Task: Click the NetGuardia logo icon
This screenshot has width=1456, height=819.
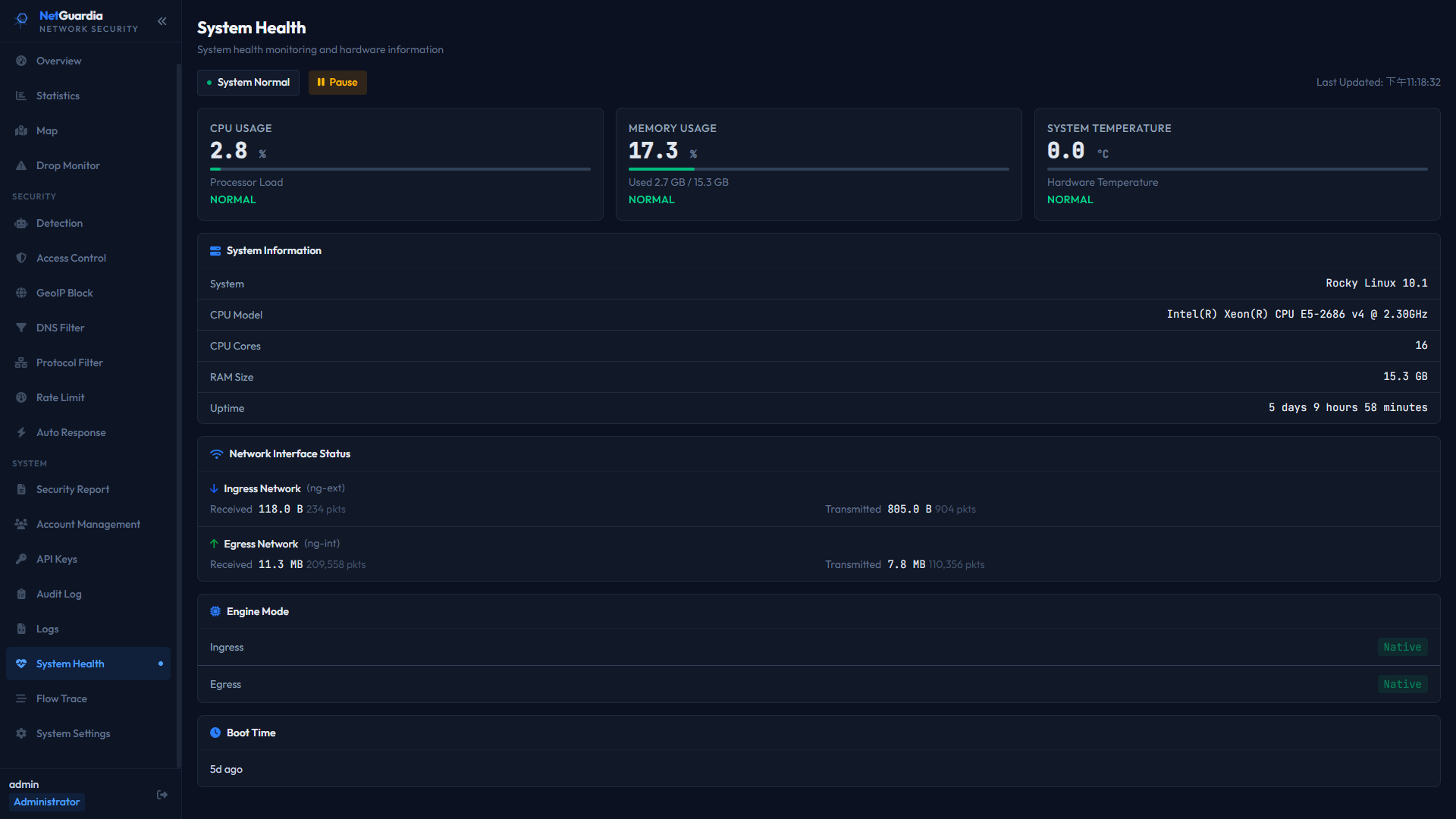Action: (x=22, y=20)
